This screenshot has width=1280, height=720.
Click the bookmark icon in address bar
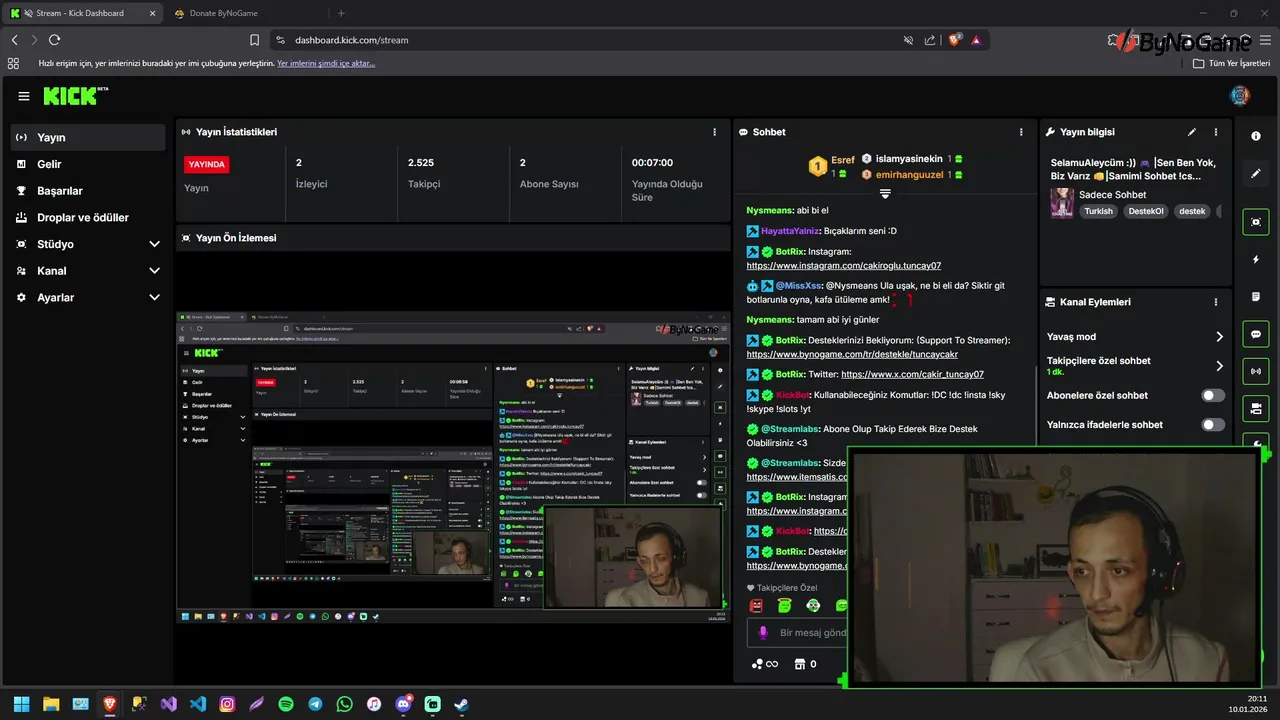point(255,40)
